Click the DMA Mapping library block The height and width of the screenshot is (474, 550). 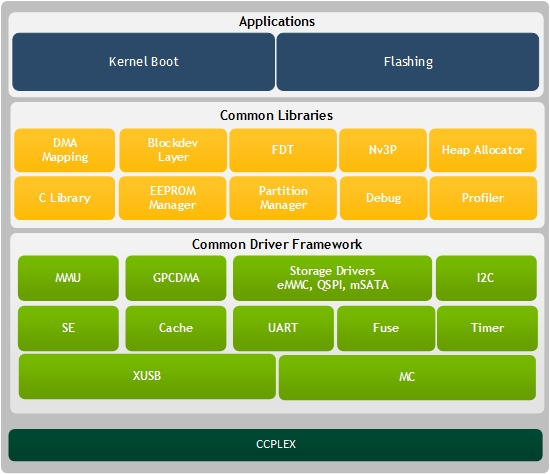[x=65, y=150]
